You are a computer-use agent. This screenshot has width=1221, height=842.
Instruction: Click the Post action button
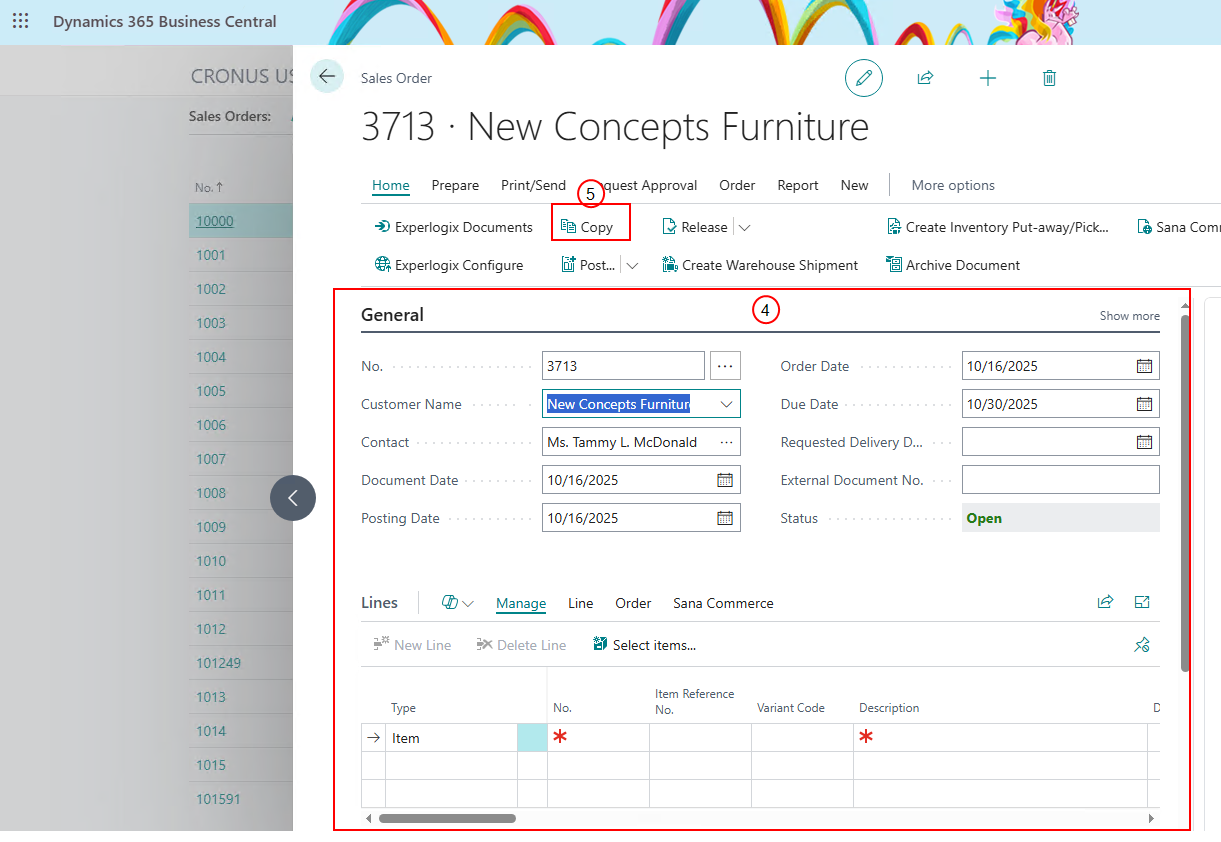[589, 265]
